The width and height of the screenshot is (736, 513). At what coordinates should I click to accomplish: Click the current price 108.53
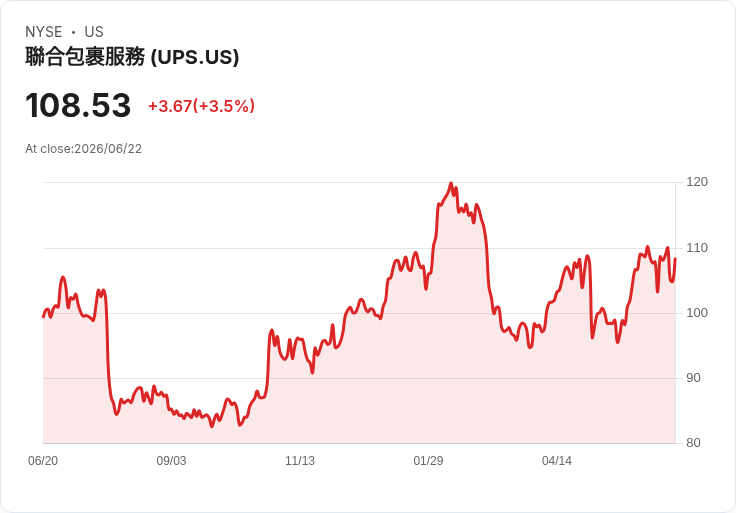[x=78, y=105]
